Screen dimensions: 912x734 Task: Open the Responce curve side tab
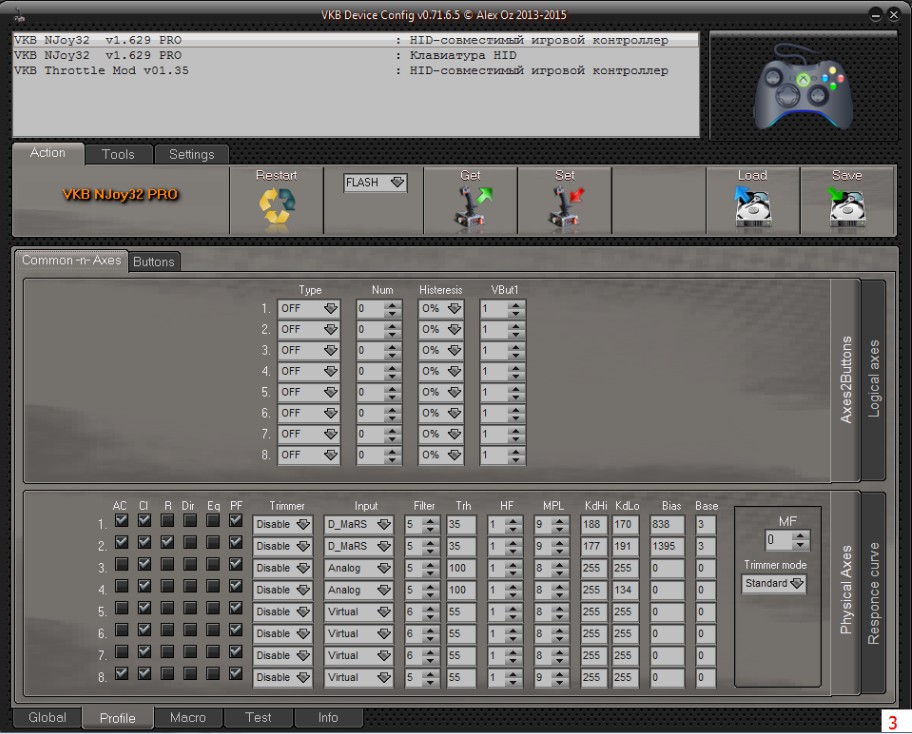(x=873, y=593)
